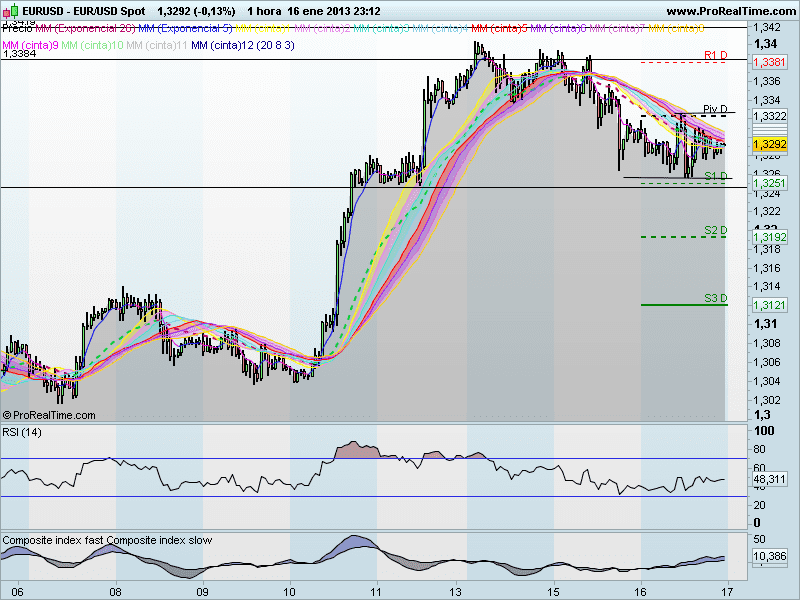Select the Precio indicator label
Viewport: 800px width, 600px height.
point(16,29)
